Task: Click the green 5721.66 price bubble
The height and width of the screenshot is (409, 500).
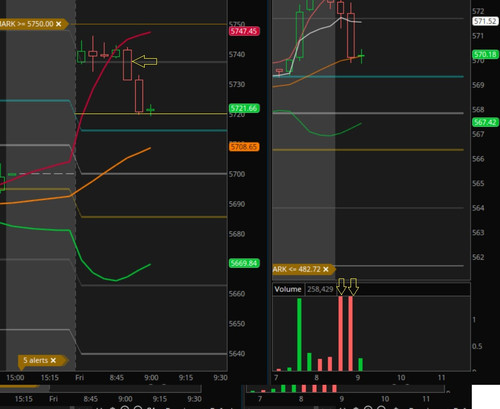Action: 244,108
